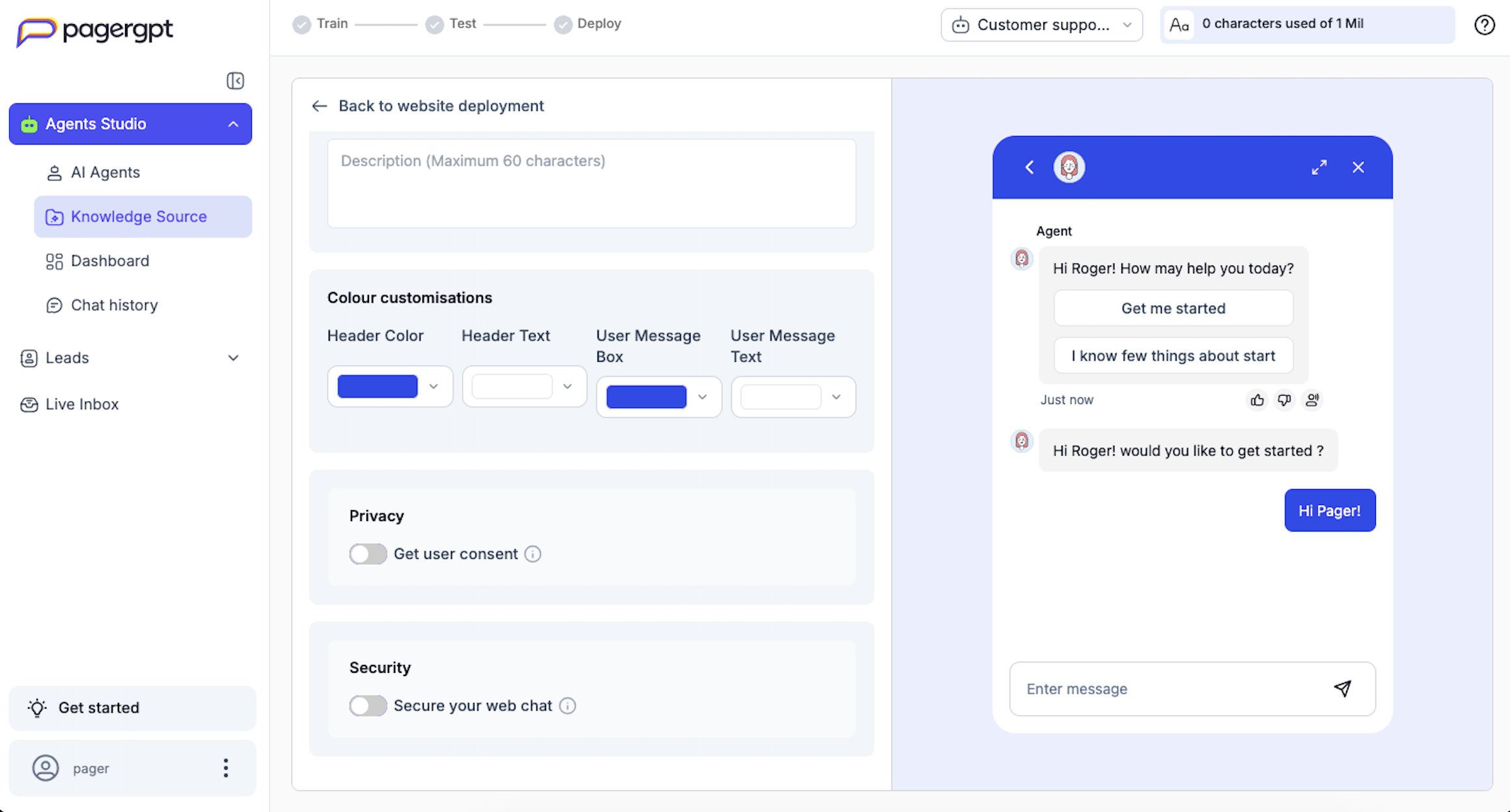The height and width of the screenshot is (812, 1510).
Task: Click the agent handover people icon
Action: tap(1312, 400)
